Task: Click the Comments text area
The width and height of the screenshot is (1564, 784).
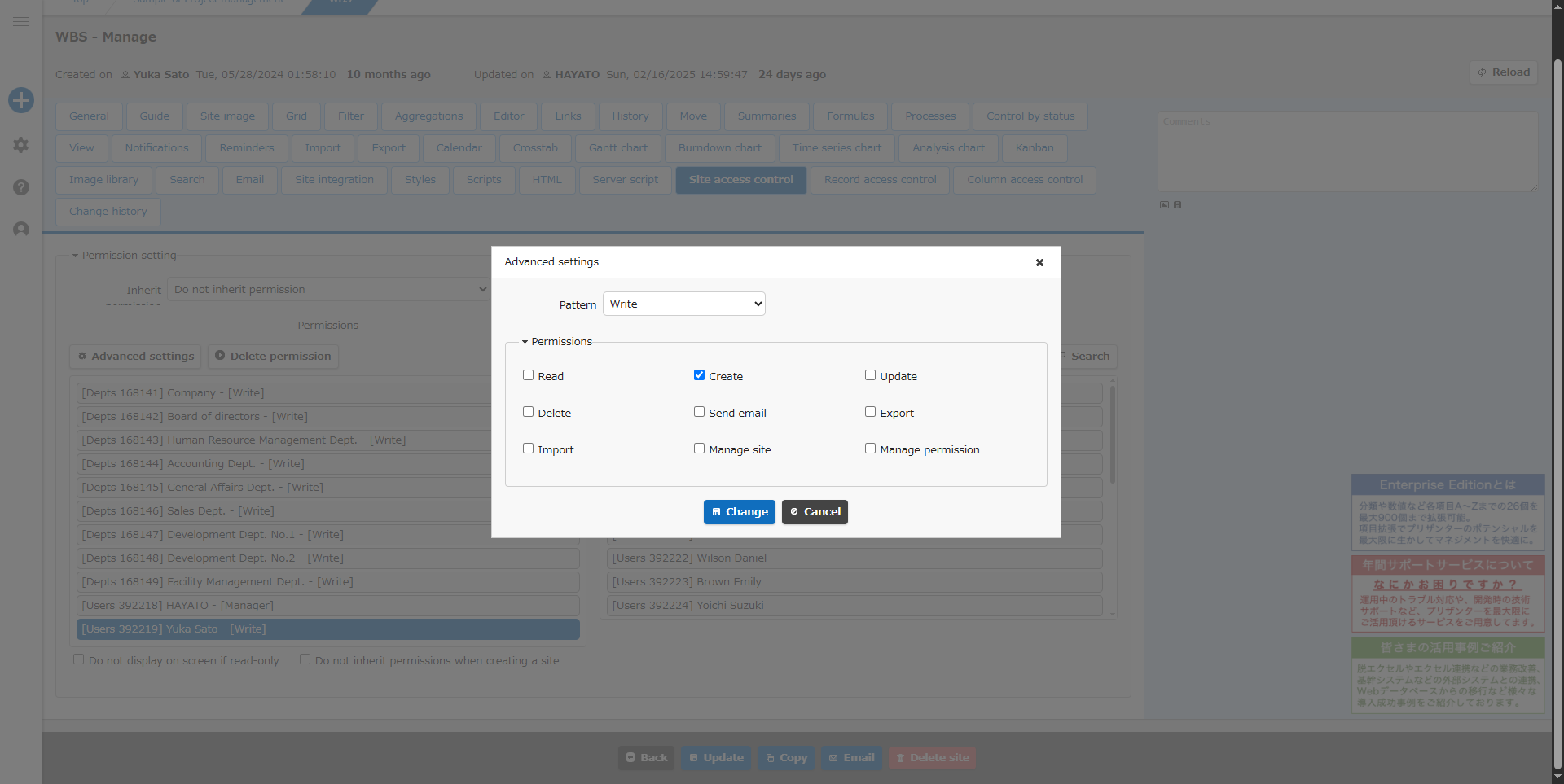Action: pos(1348,151)
